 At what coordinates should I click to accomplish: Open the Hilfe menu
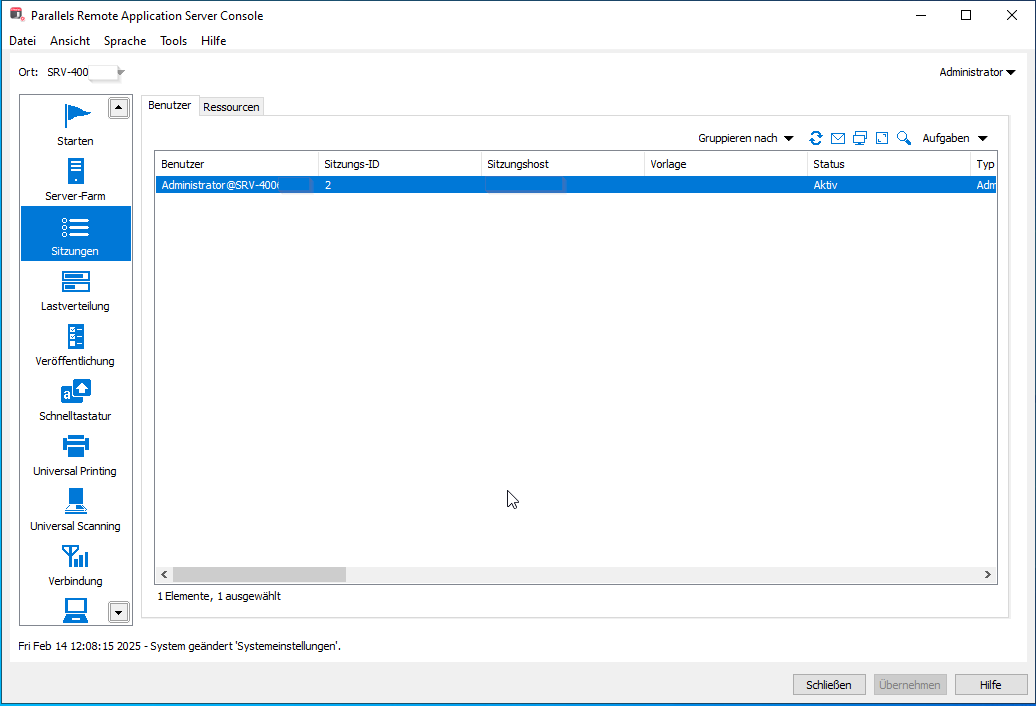coord(213,41)
